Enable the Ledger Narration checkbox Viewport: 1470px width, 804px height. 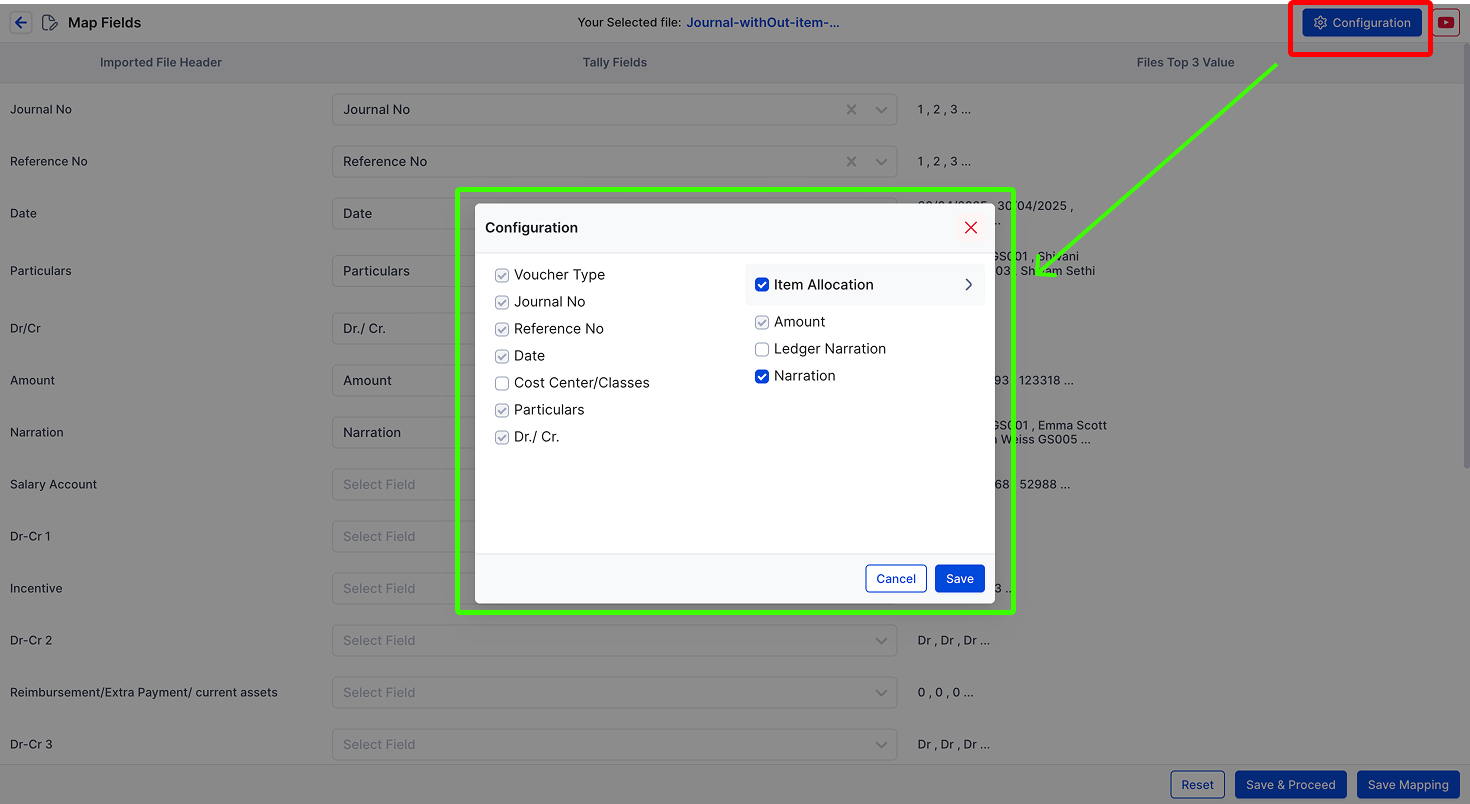click(x=762, y=349)
